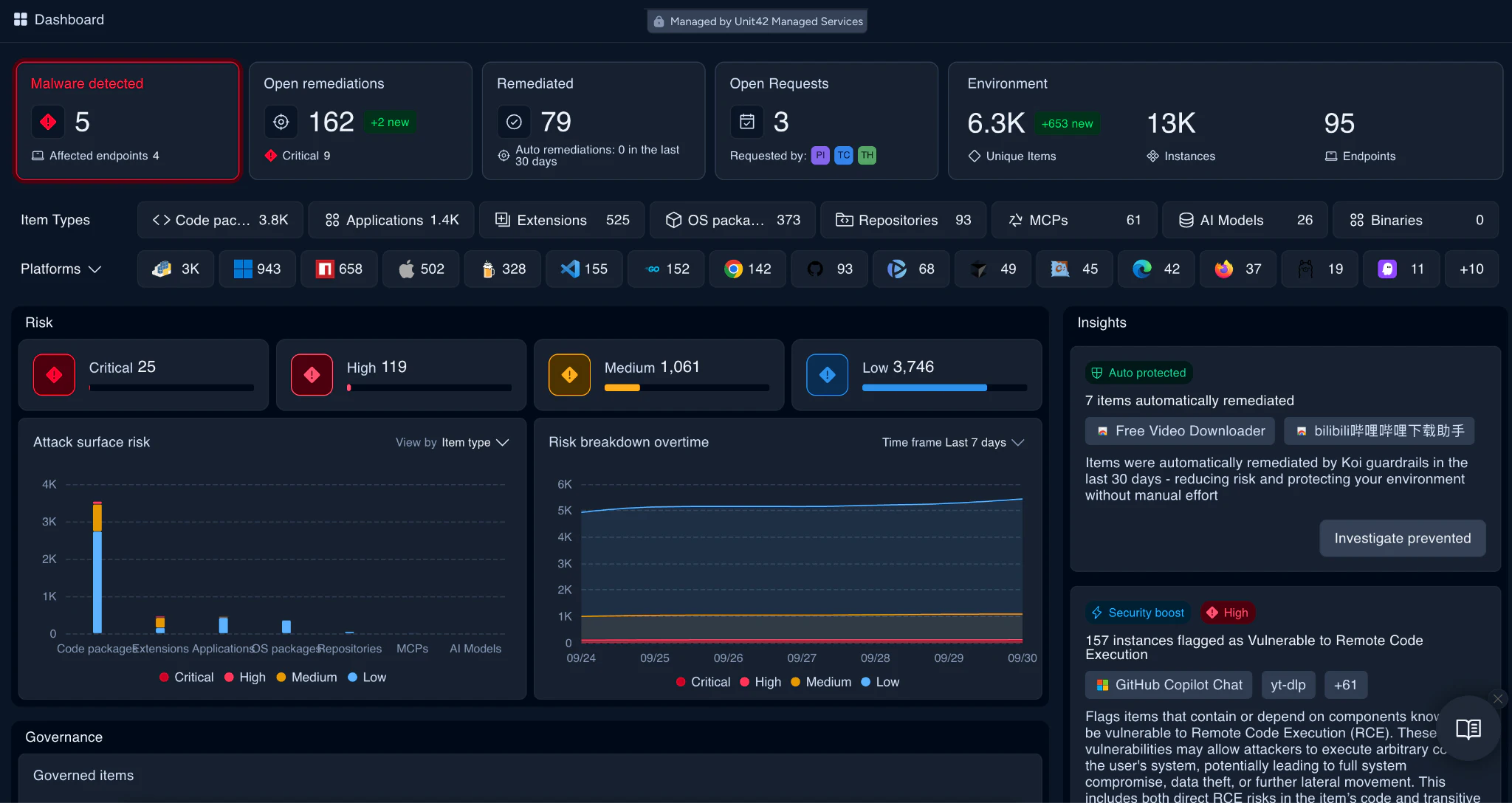The height and width of the screenshot is (803, 1512).
Task: Click the Managed by Unit42 Managed Services badge
Action: pos(757,21)
